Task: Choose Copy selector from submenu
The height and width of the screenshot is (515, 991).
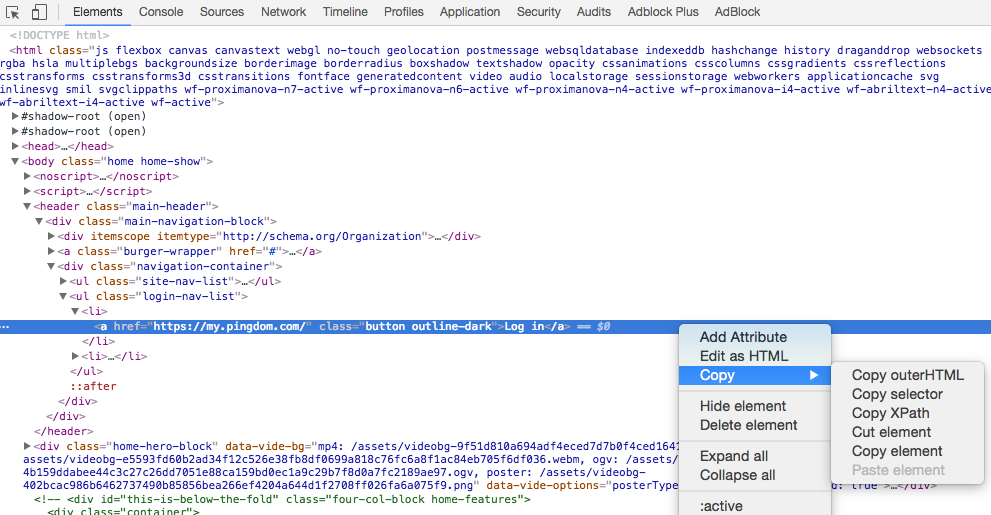Action: point(897,394)
